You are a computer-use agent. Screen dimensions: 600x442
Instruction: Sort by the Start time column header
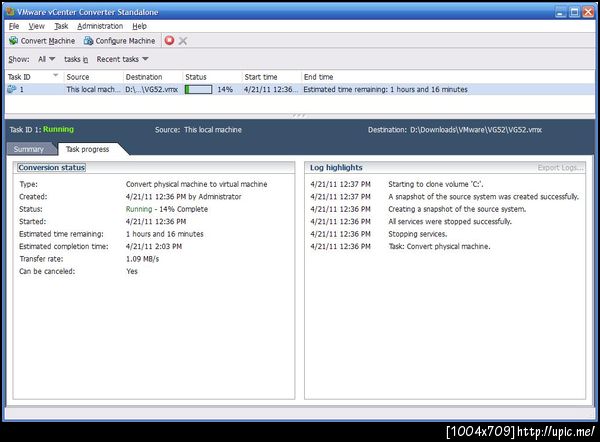pos(272,77)
